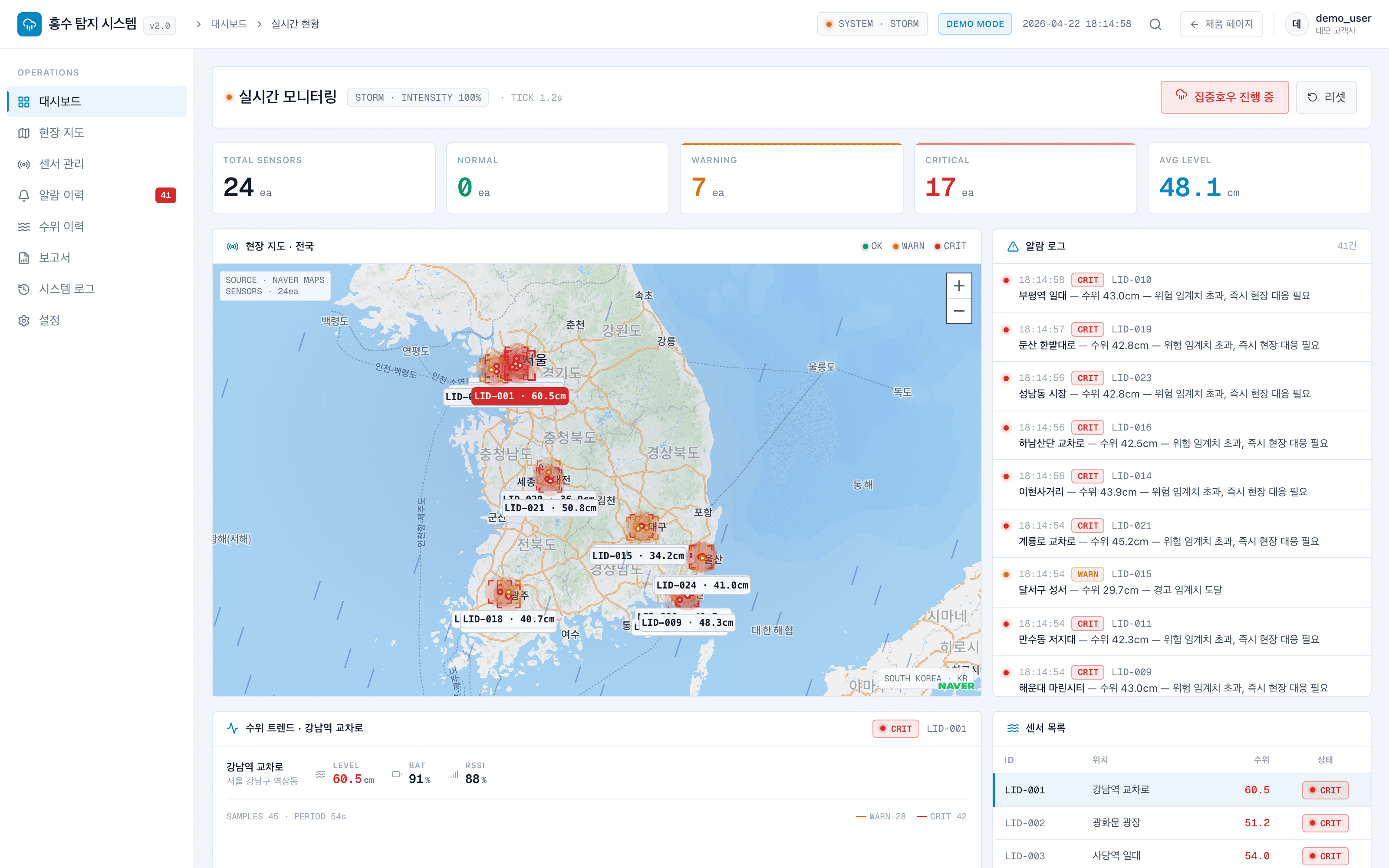Click the LID-001 60.5cm map marker label
Image resolution: width=1389 pixels, height=868 pixels.
[x=520, y=396]
